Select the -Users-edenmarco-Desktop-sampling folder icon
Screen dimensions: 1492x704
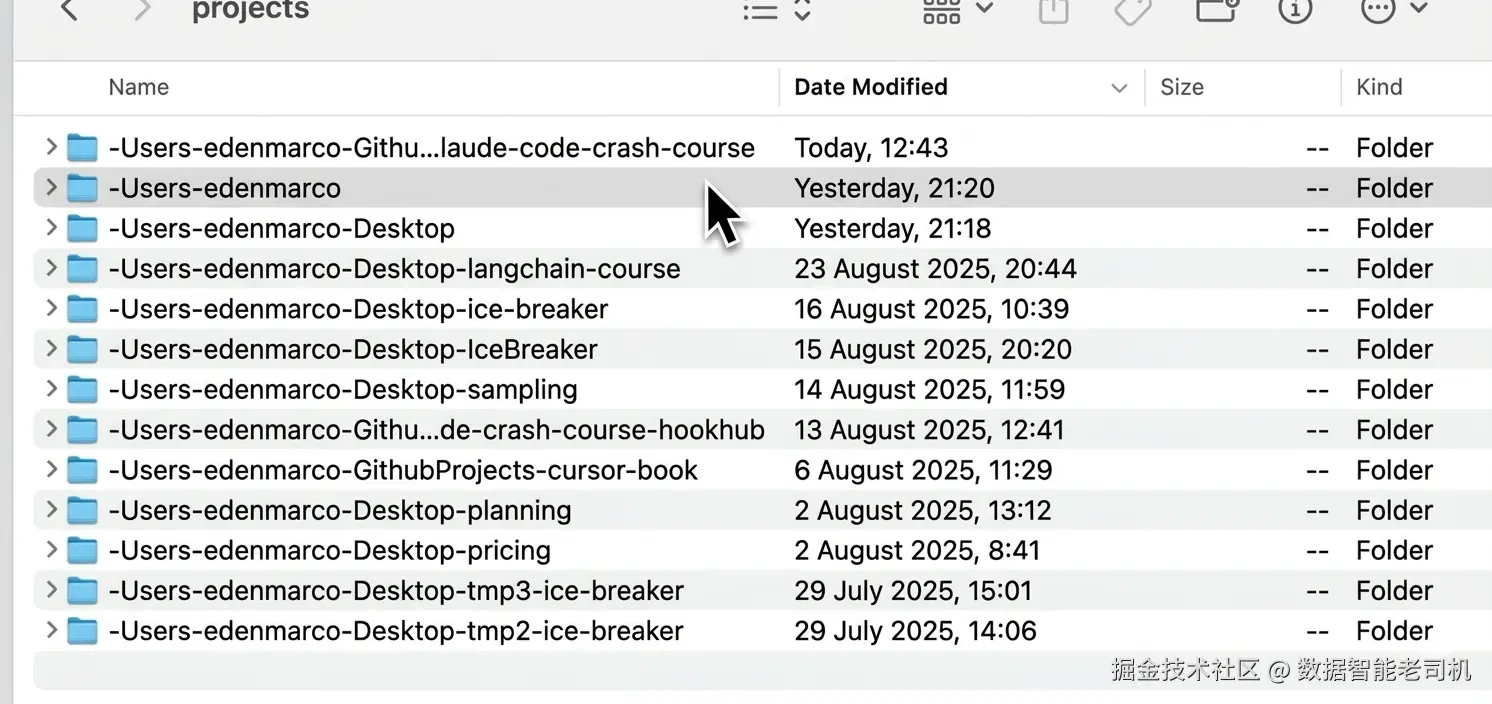(82, 390)
